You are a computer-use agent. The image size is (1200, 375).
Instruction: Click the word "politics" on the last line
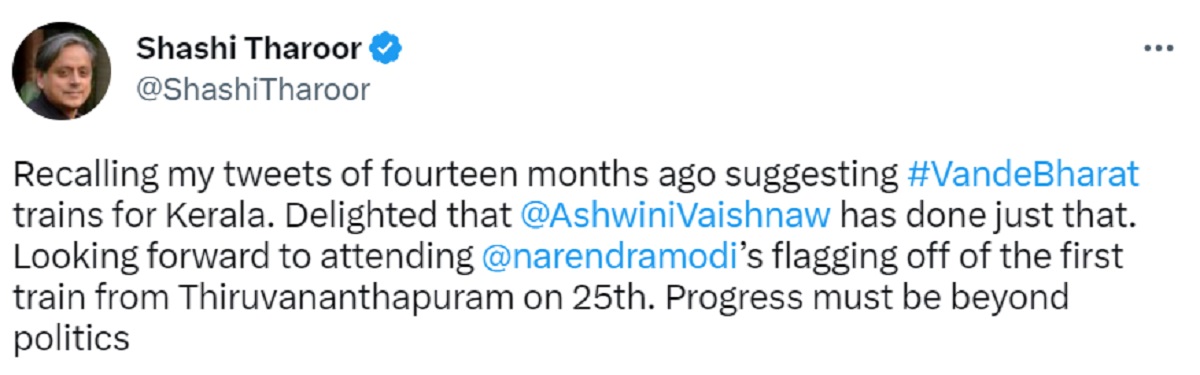point(72,339)
